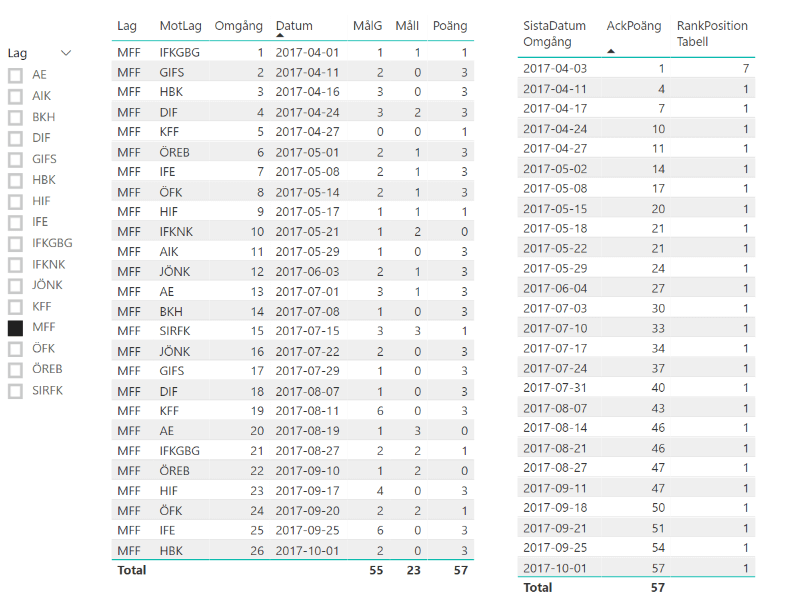790x612 pixels.
Task: Select the RankPosition value 7
Action: pyautogui.click(x=746, y=69)
